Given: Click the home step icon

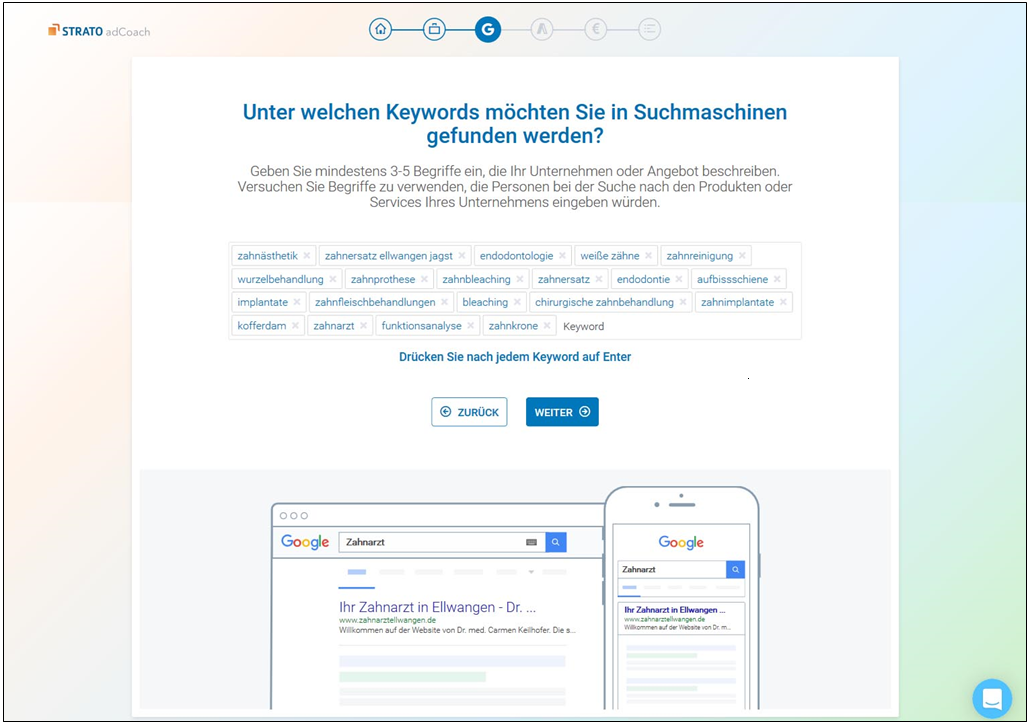Looking at the screenshot, I should click(x=380, y=29).
